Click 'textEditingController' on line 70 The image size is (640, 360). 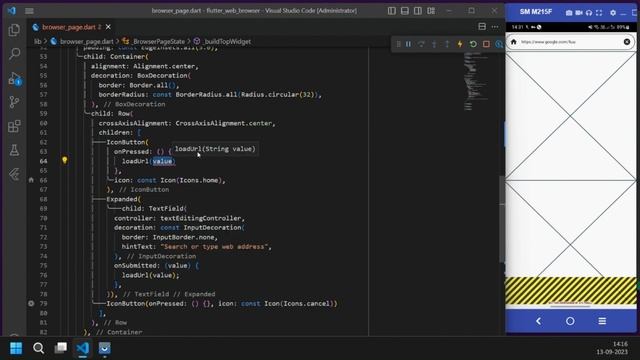click(200, 218)
